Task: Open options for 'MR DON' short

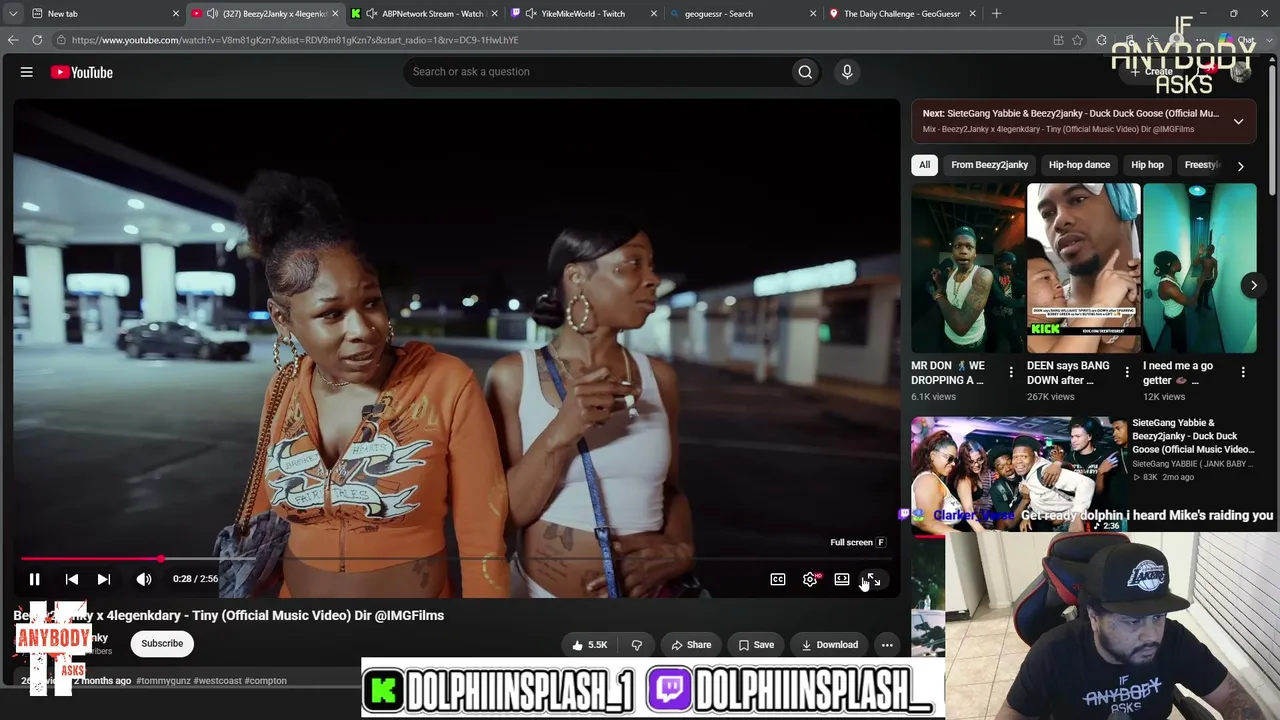Action: (1011, 372)
